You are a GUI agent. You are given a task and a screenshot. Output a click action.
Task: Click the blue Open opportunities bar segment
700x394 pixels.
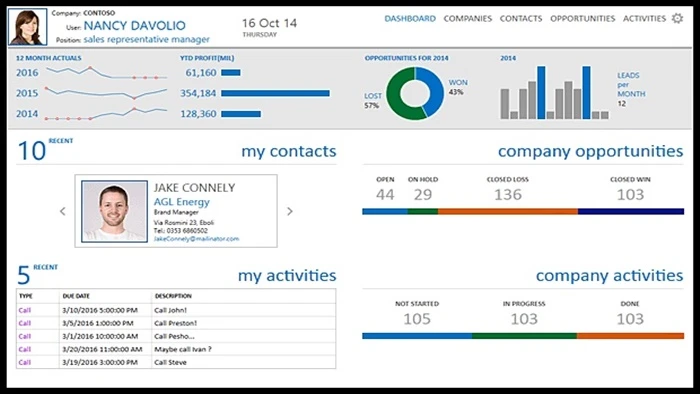(x=385, y=212)
